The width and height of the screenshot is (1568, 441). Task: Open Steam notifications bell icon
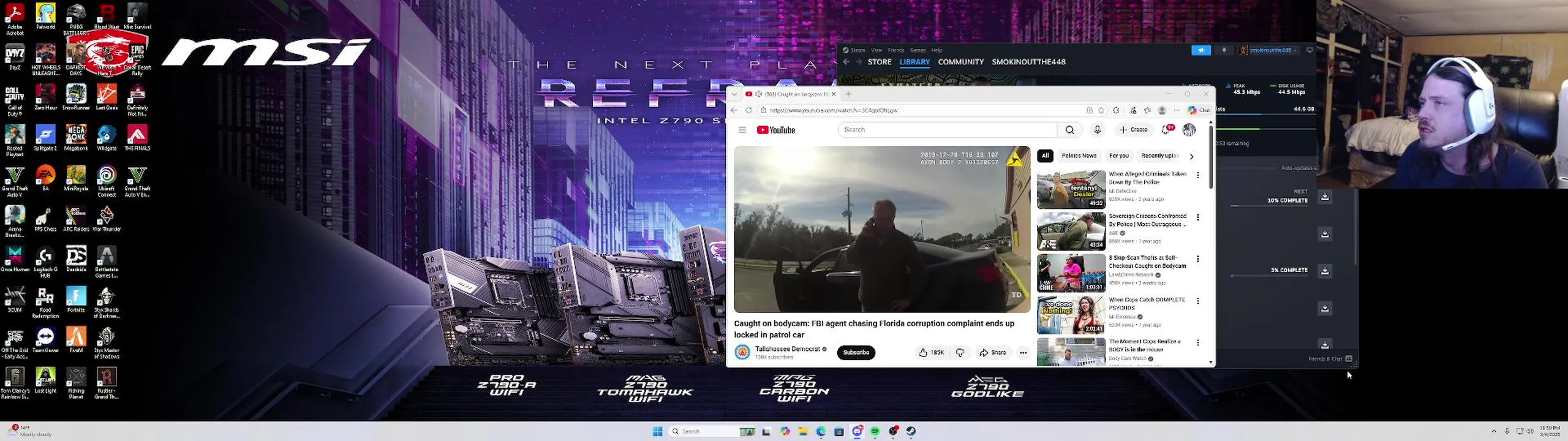pos(1224,50)
